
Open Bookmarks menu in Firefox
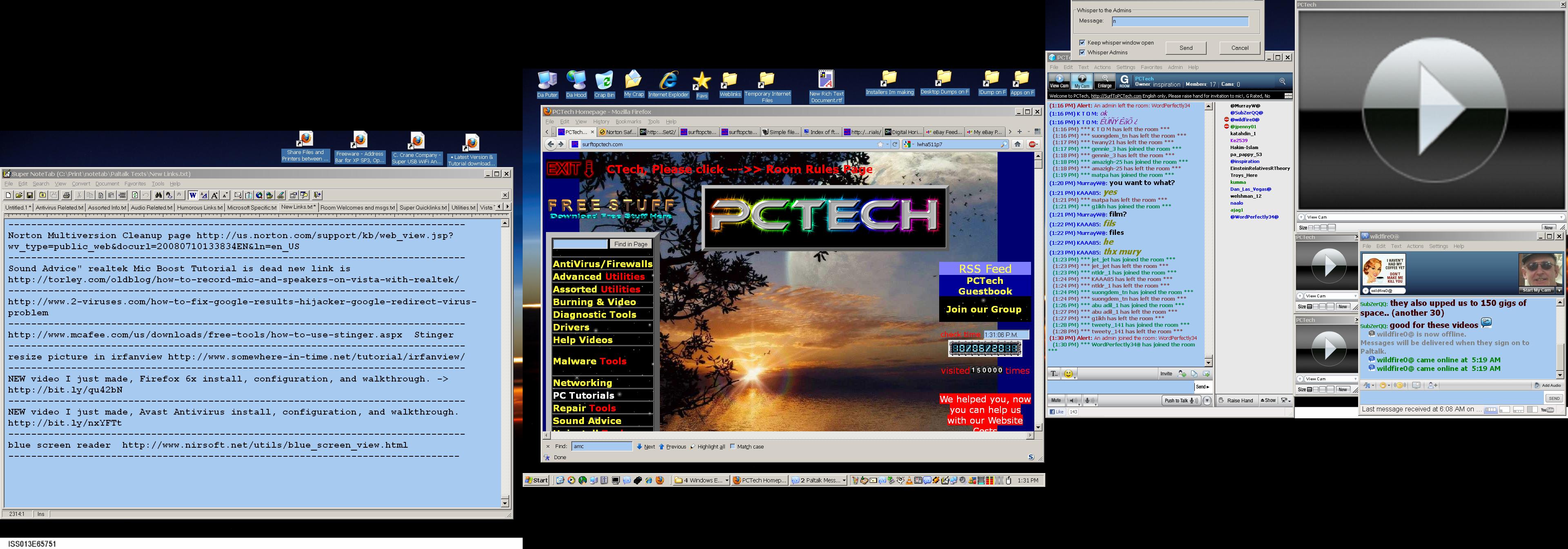(x=628, y=122)
